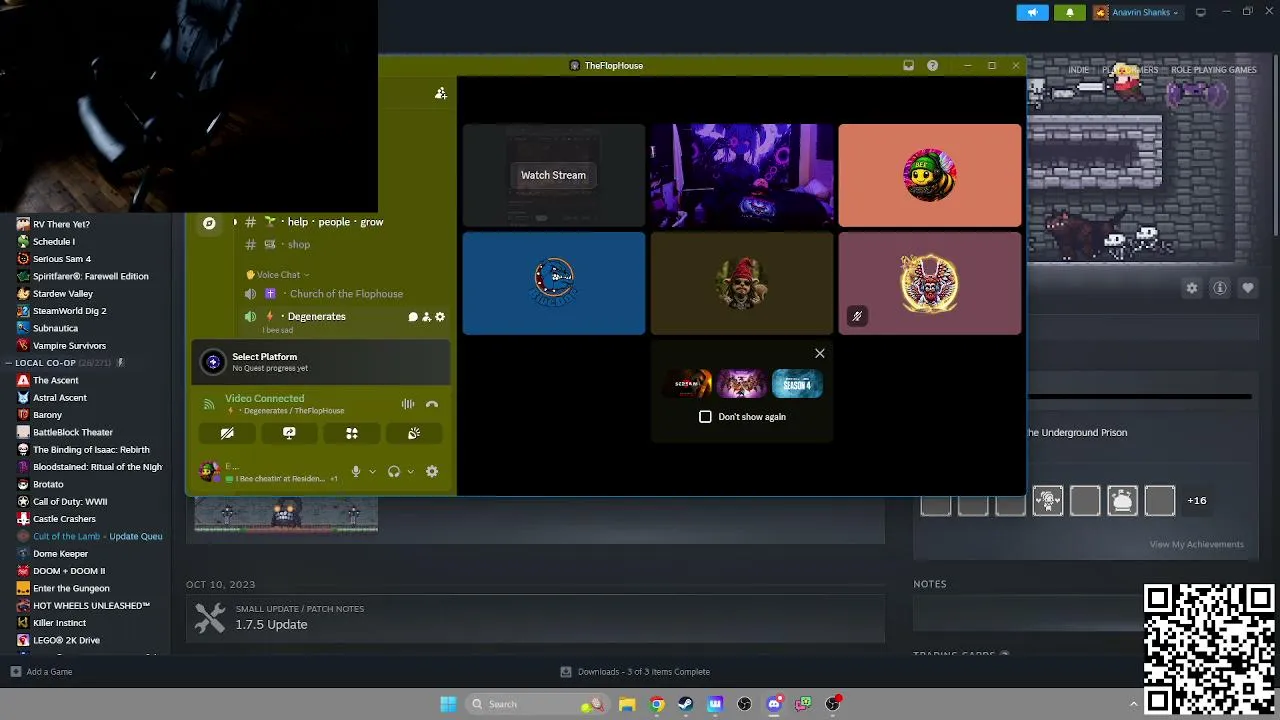Click the Windows Start button

pos(448,704)
